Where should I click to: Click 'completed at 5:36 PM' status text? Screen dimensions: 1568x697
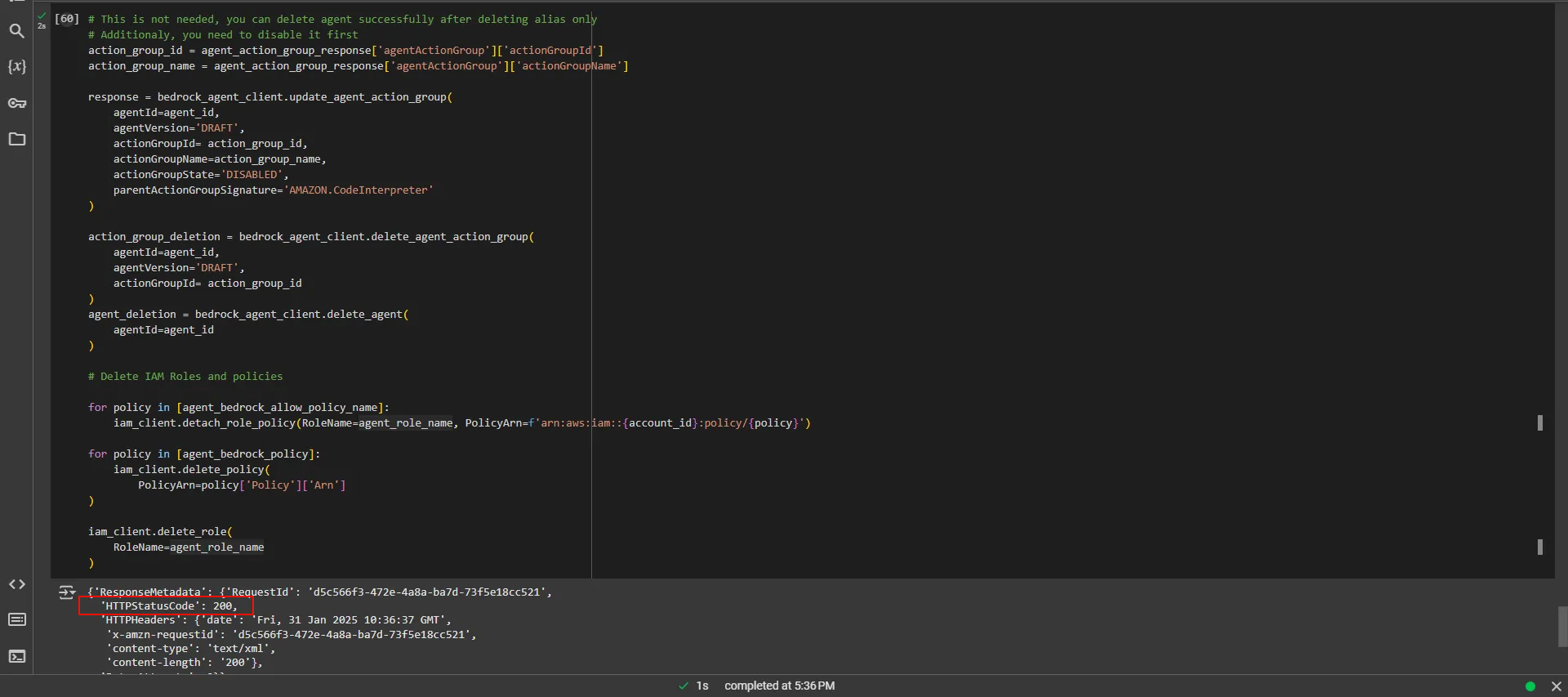pyautogui.click(x=779, y=686)
